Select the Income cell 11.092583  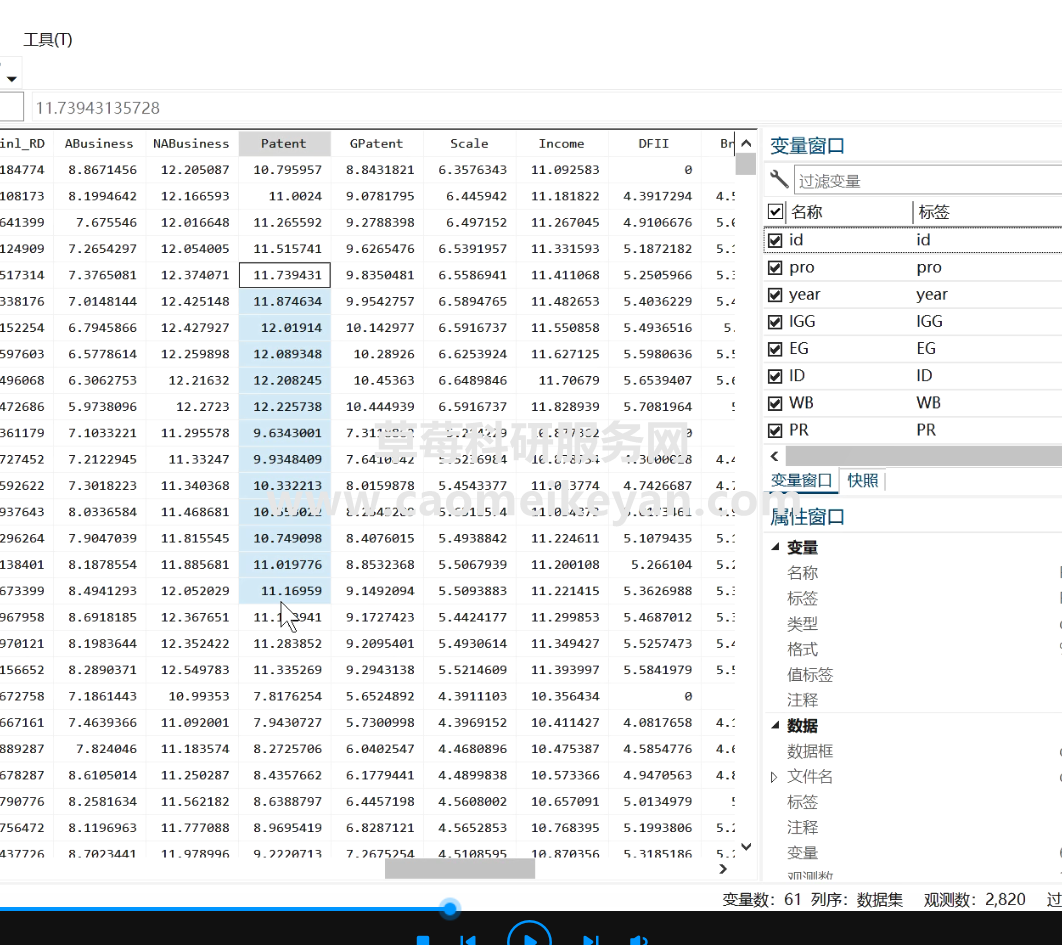[563, 169]
